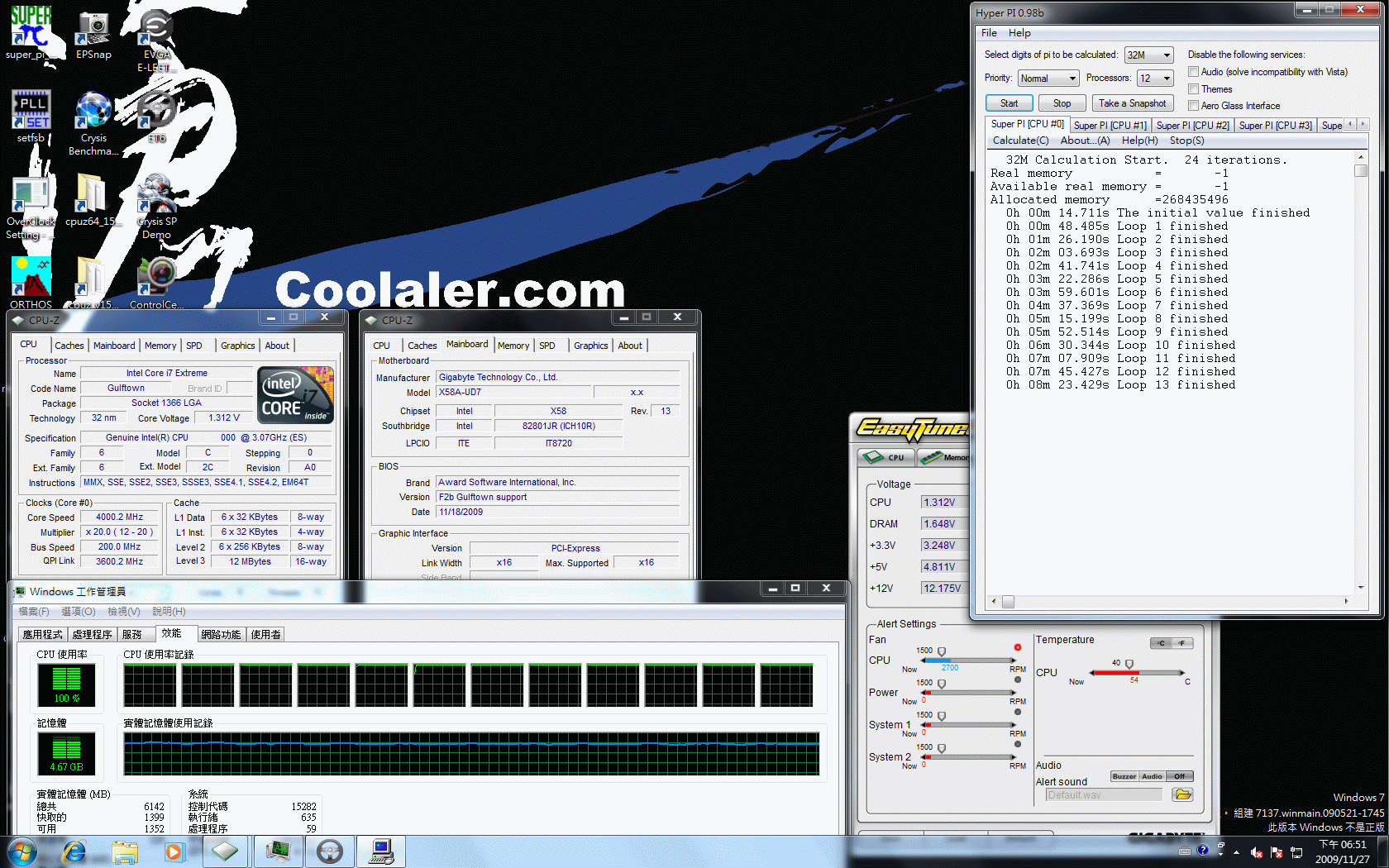The image size is (1389, 868).
Task: Open 檔案(F) menu in Task Manager
Action: pos(34,612)
